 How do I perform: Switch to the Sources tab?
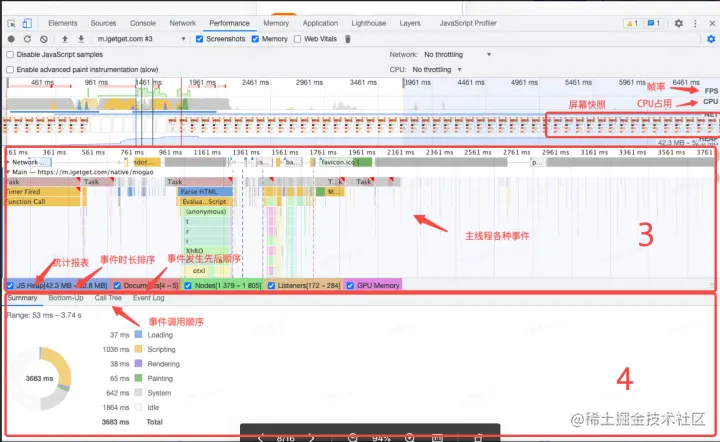pos(103,23)
